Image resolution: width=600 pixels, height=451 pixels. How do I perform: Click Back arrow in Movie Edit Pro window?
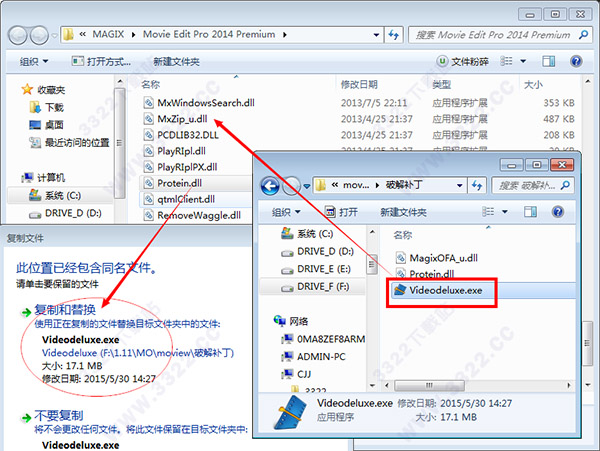[x=17, y=35]
